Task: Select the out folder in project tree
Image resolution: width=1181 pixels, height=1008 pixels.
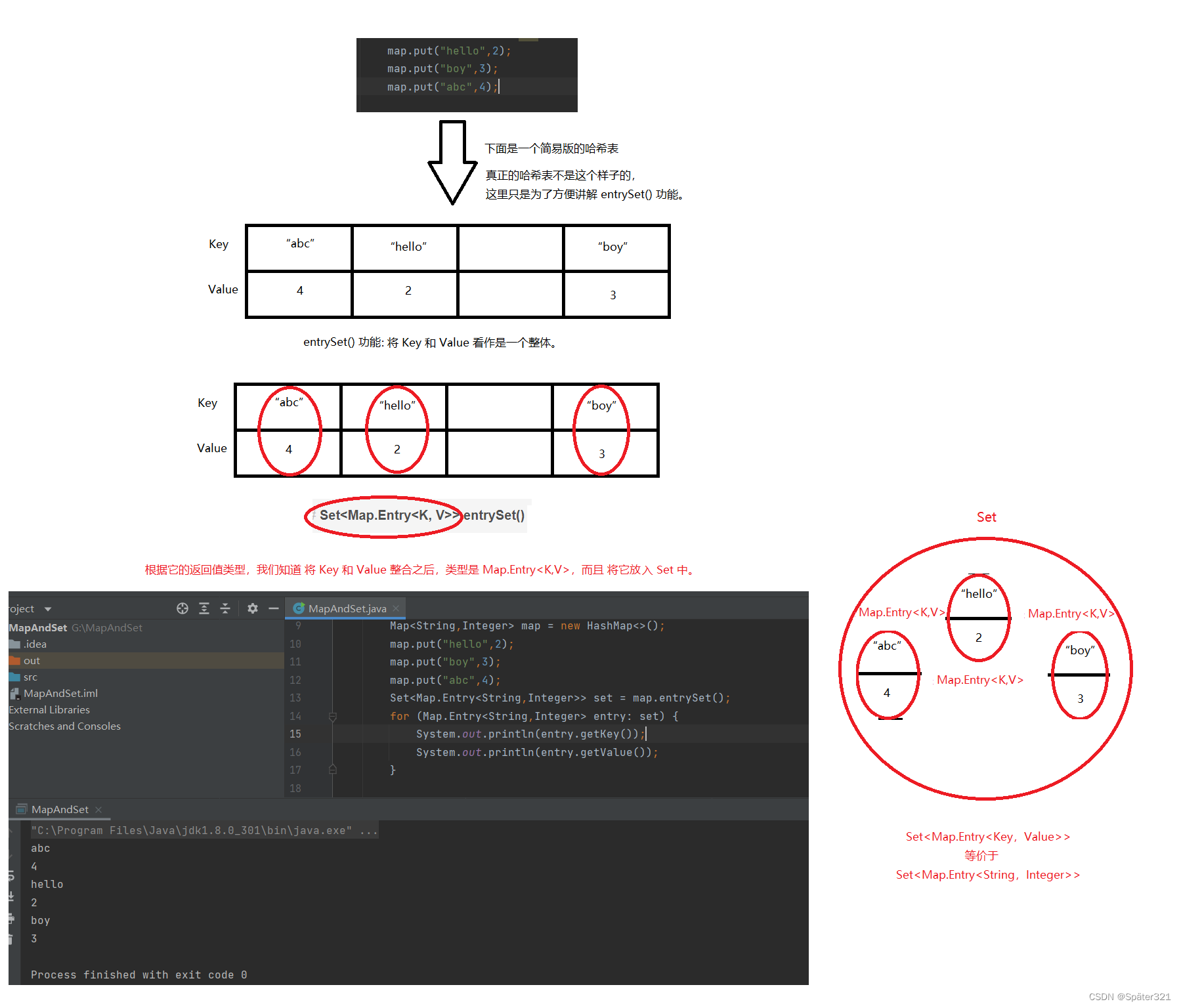Action: pos(32,660)
